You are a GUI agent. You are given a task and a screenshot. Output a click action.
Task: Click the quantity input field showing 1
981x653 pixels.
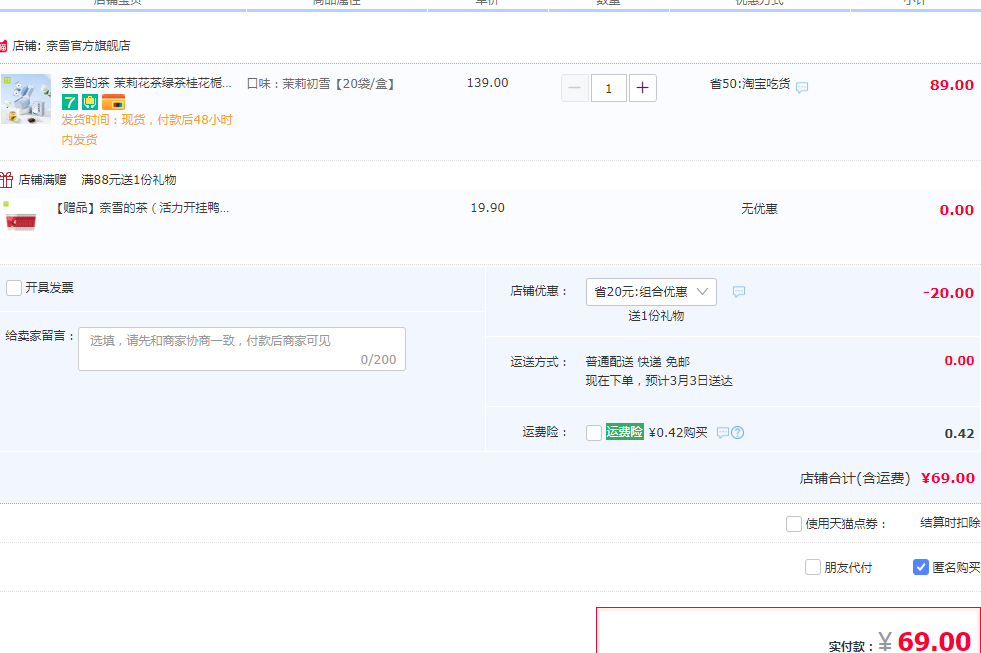click(x=609, y=88)
